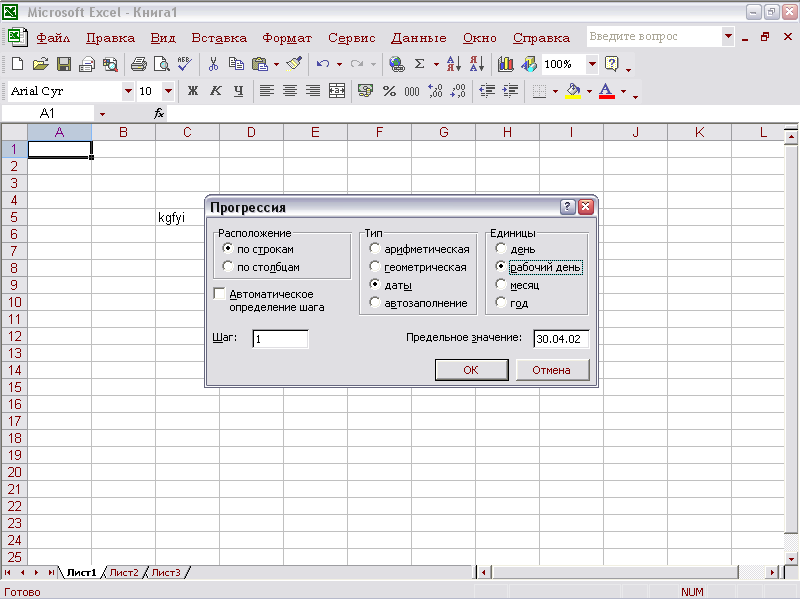Decrease indent icon
The height and width of the screenshot is (600, 800).
487,91
